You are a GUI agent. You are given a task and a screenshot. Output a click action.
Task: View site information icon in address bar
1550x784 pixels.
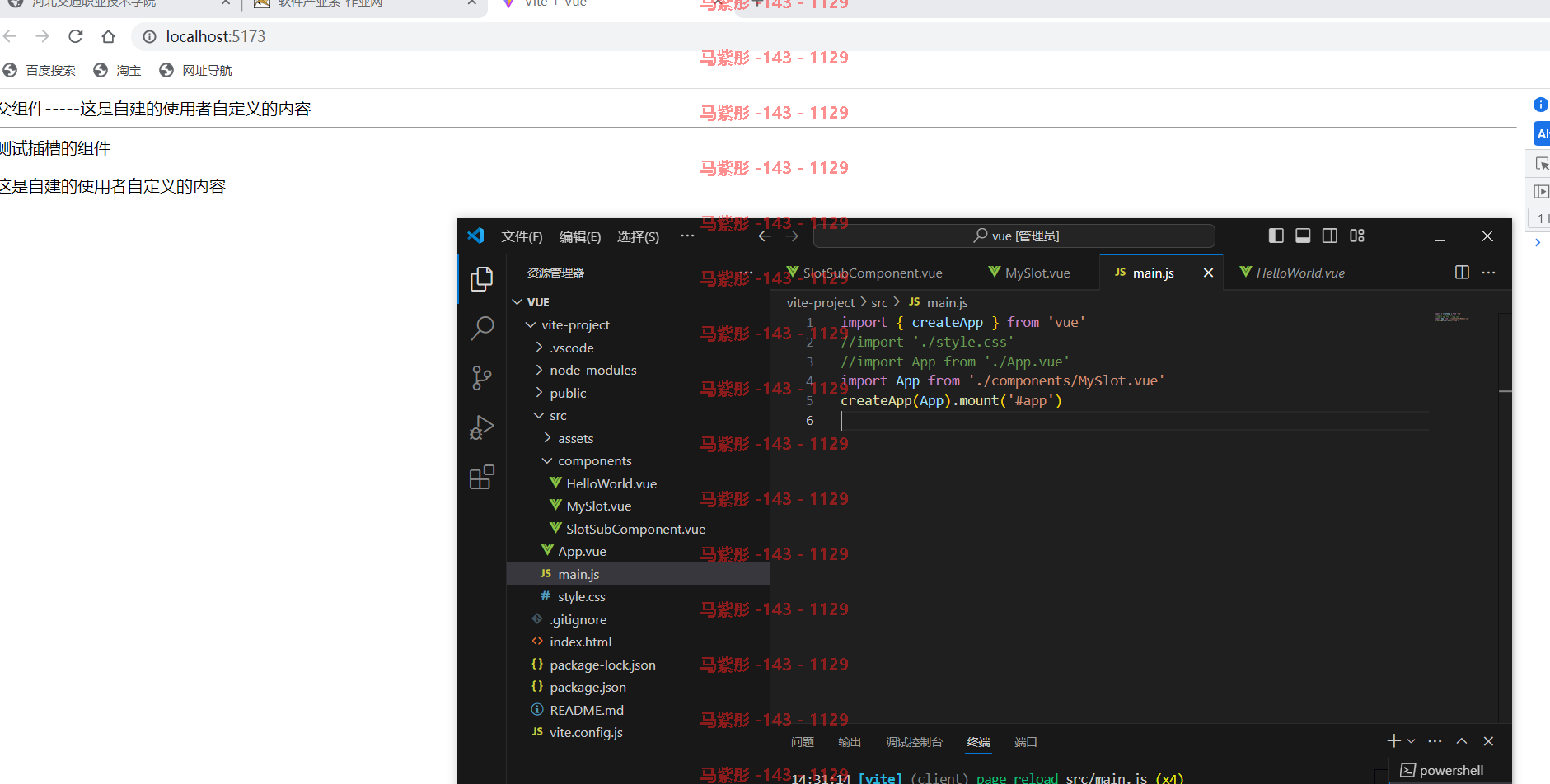[149, 36]
